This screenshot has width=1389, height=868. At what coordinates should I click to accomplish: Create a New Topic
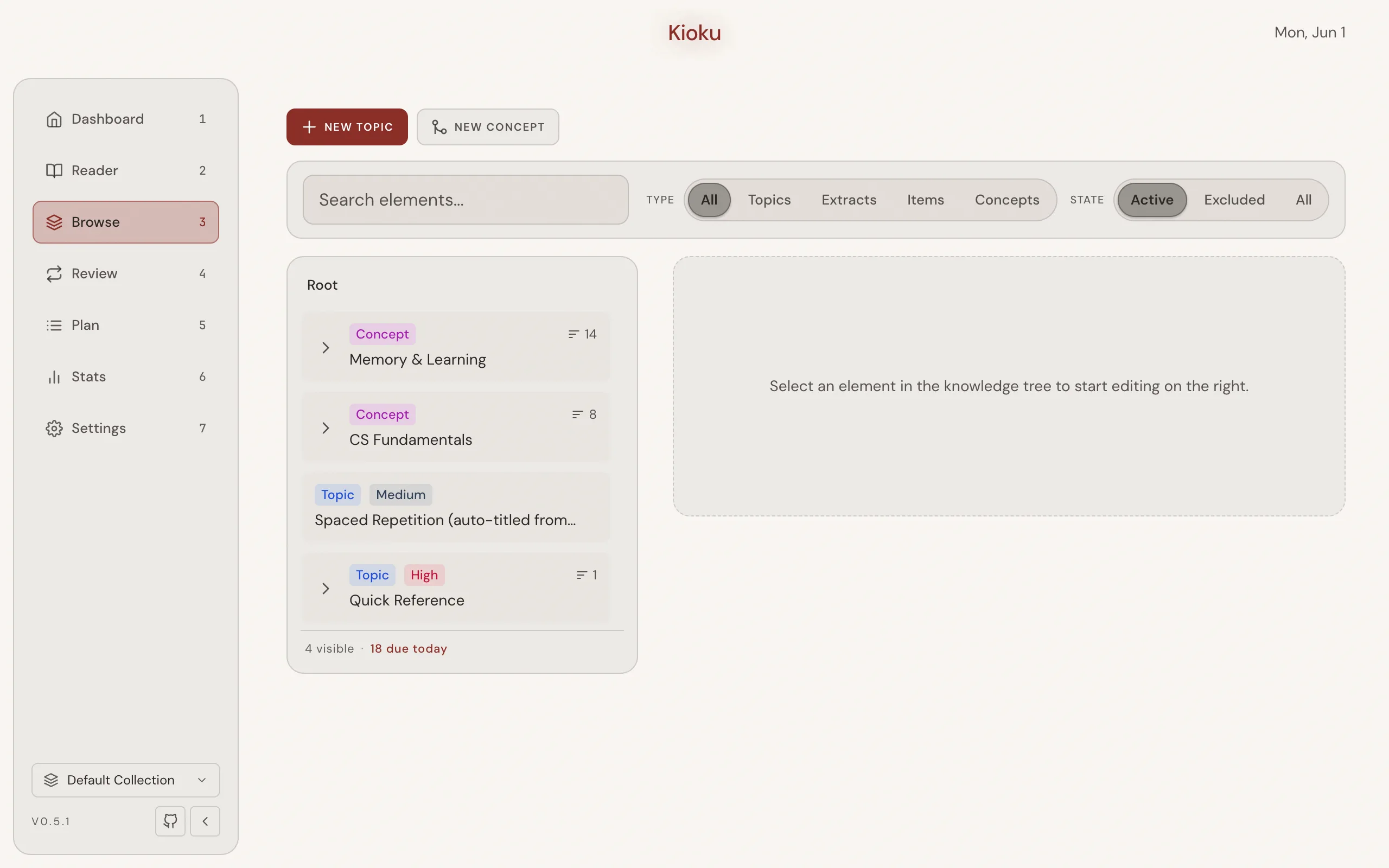(x=347, y=127)
